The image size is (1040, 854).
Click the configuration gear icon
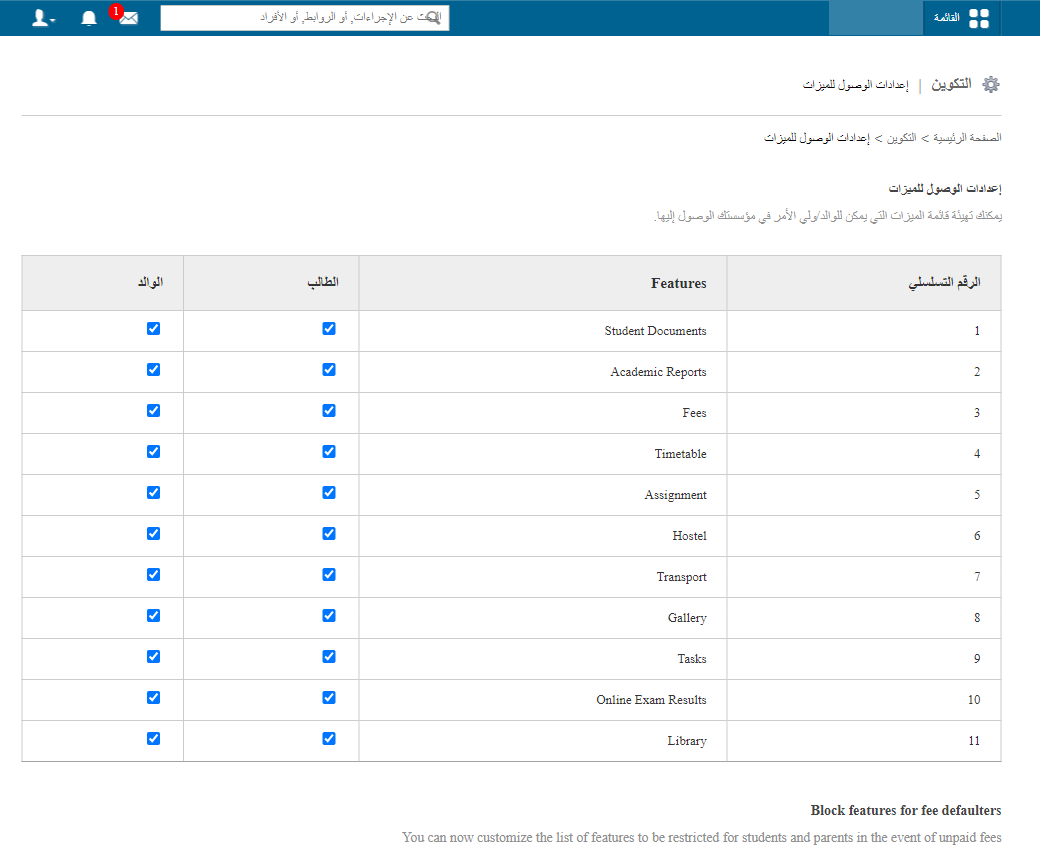pos(991,84)
